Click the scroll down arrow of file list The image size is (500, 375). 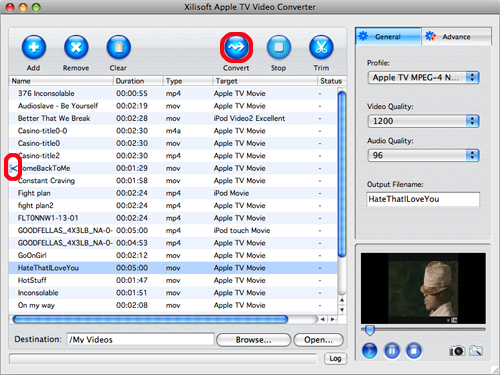[x=342, y=310]
